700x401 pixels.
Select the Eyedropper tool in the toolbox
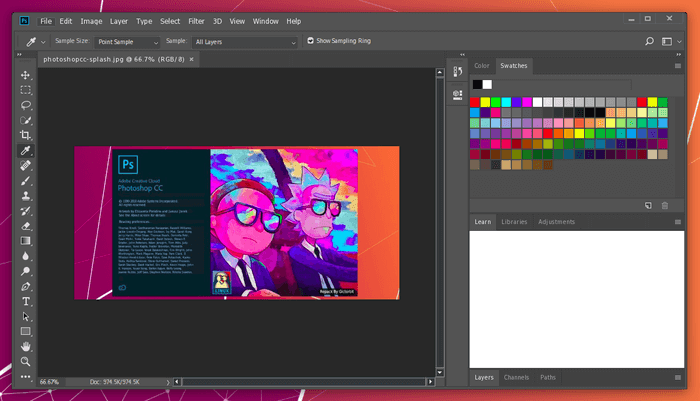point(25,150)
